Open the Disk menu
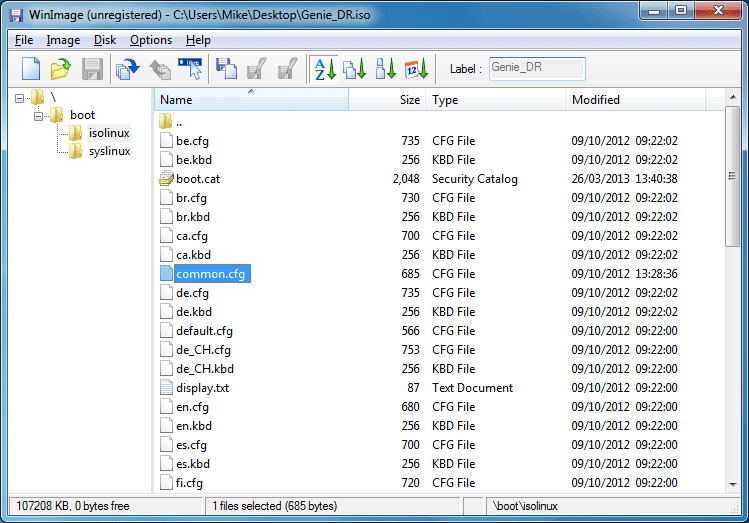This screenshot has width=749, height=523. coord(105,40)
